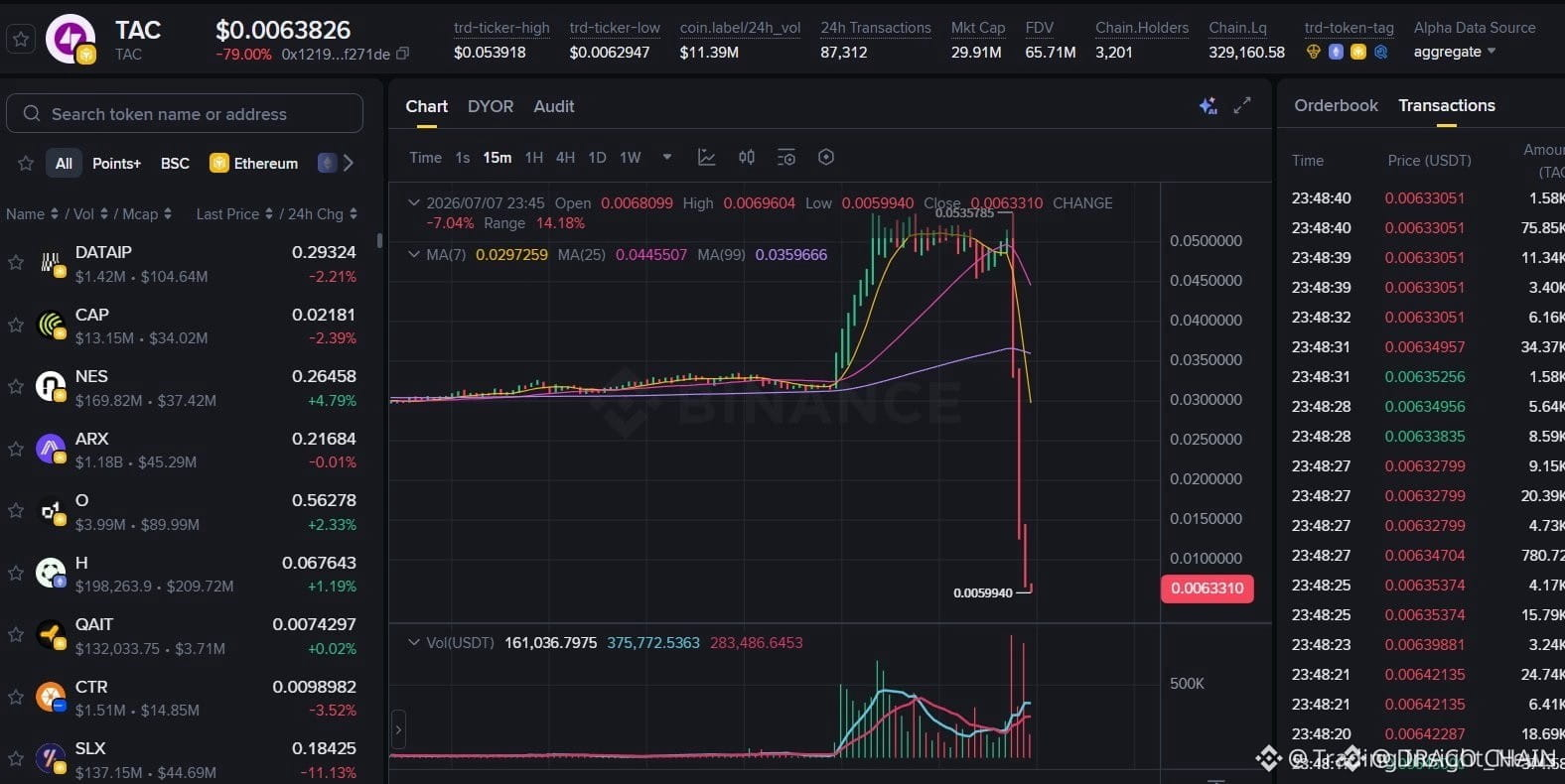Select the Points+ filter tab
This screenshot has height=784, width=1565.
point(116,163)
